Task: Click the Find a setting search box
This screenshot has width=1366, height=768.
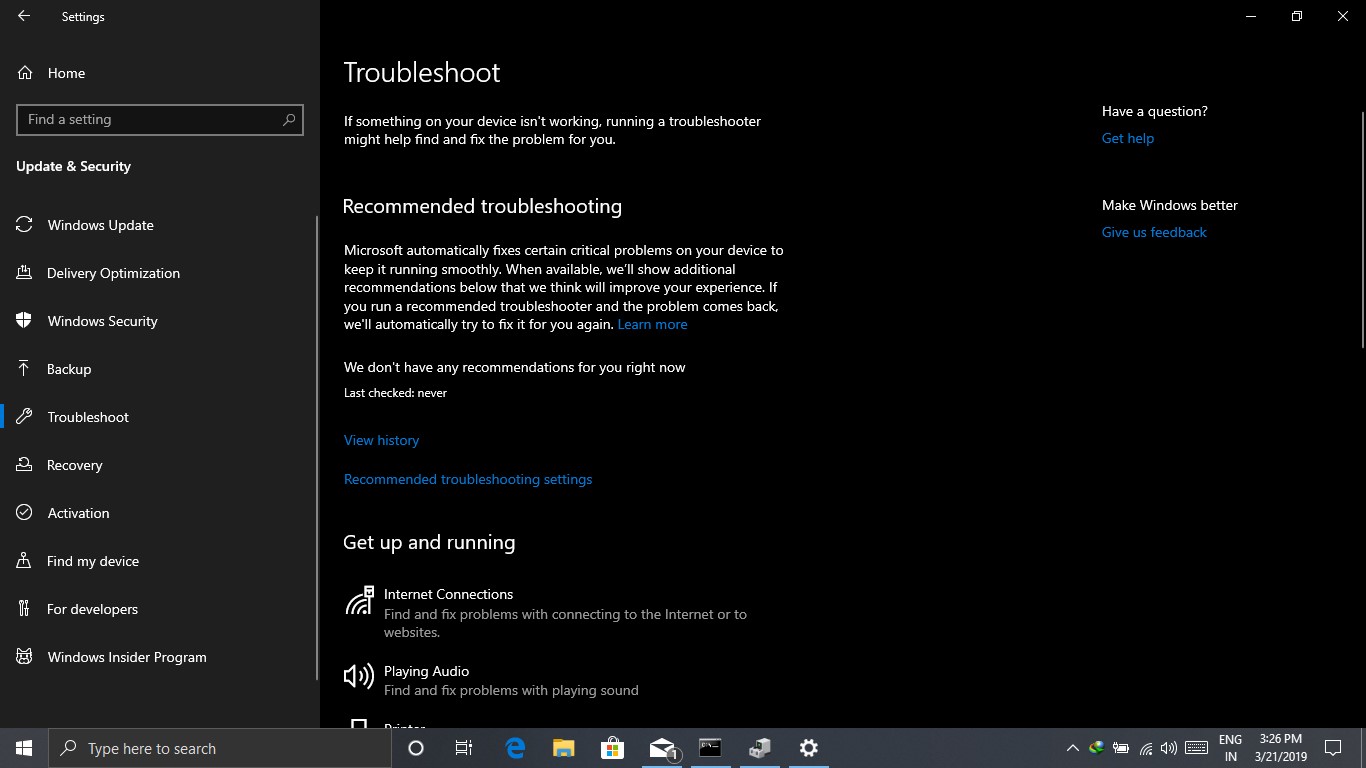Action: click(160, 119)
